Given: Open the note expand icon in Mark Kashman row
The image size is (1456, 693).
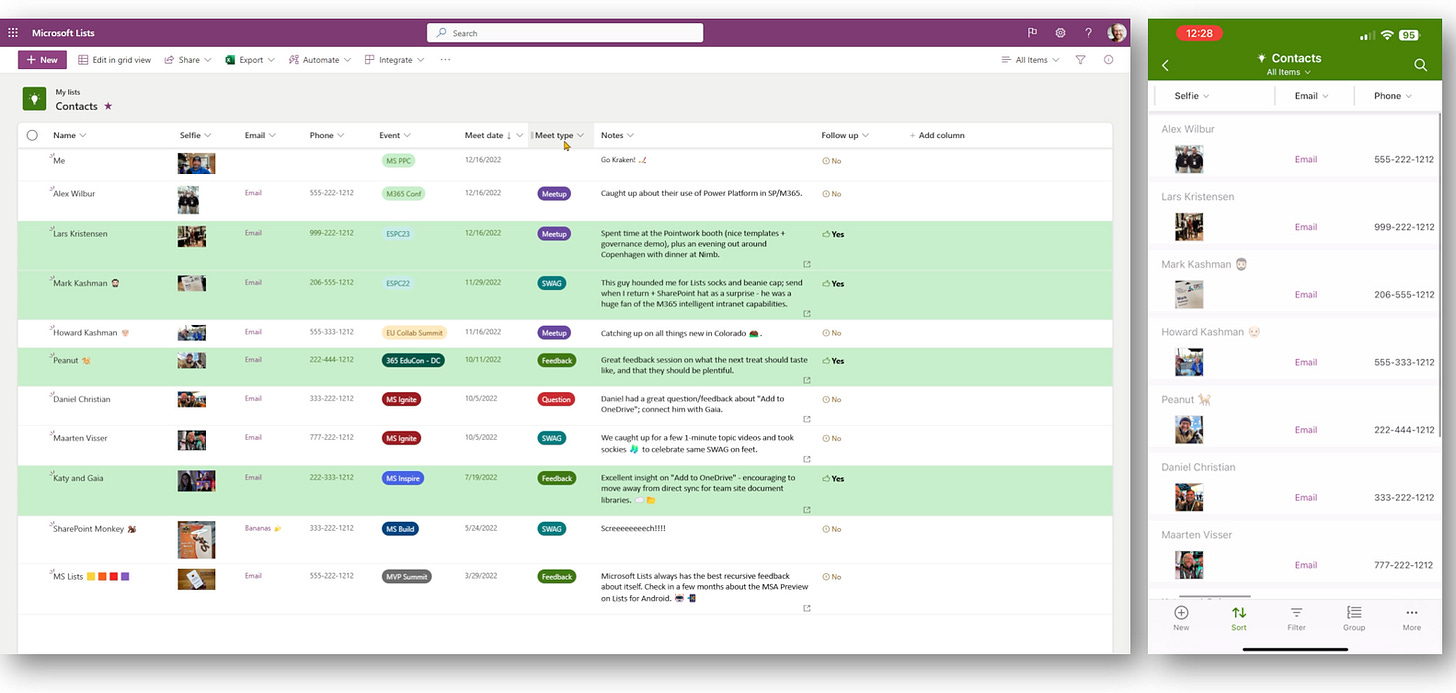Looking at the screenshot, I should point(807,314).
